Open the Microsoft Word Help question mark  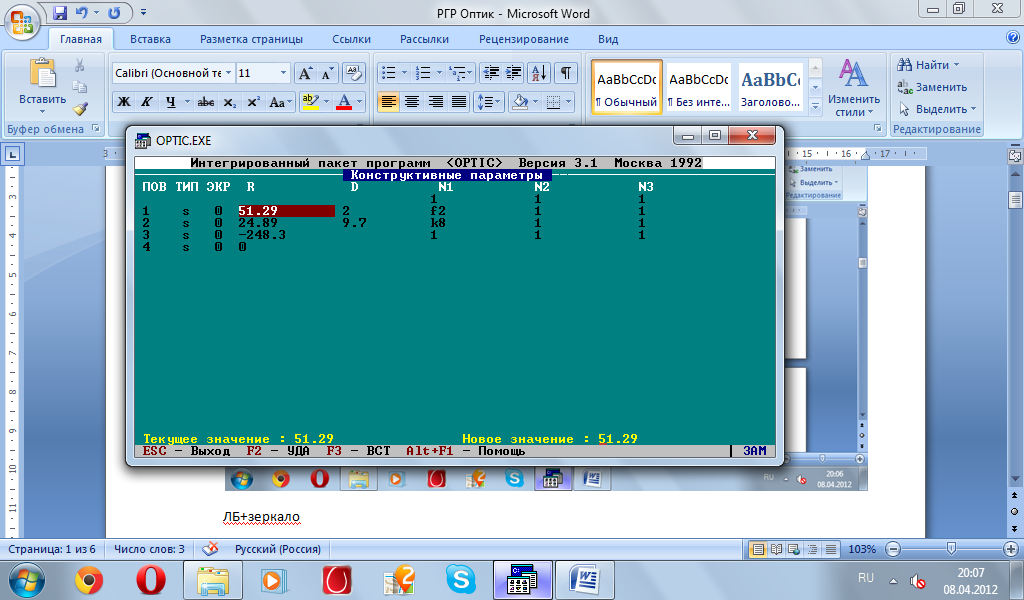(1013, 38)
